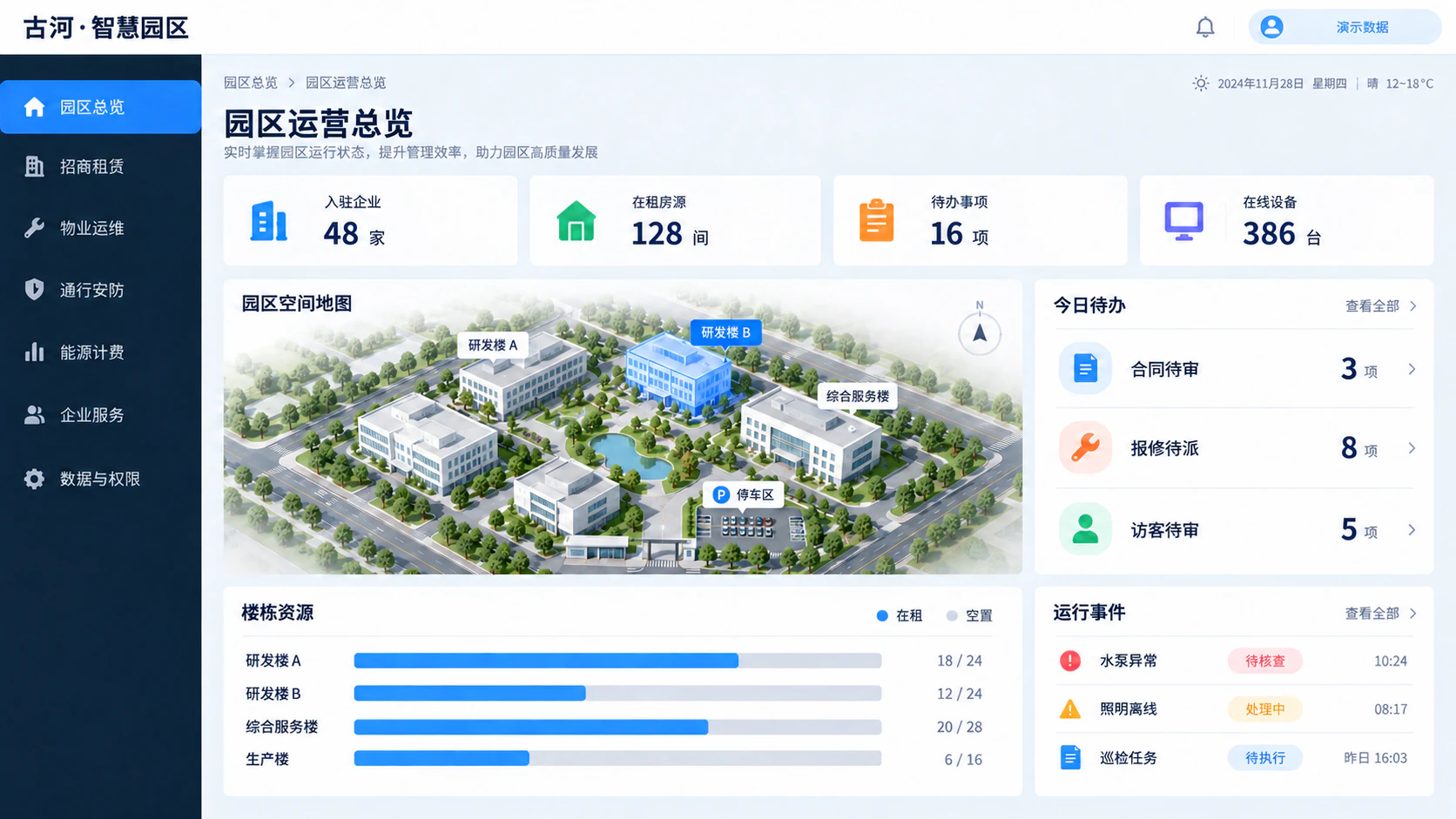Open 招商租赁 in the sidebar
Image resolution: width=1456 pixels, height=819 pixels.
point(100,166)
